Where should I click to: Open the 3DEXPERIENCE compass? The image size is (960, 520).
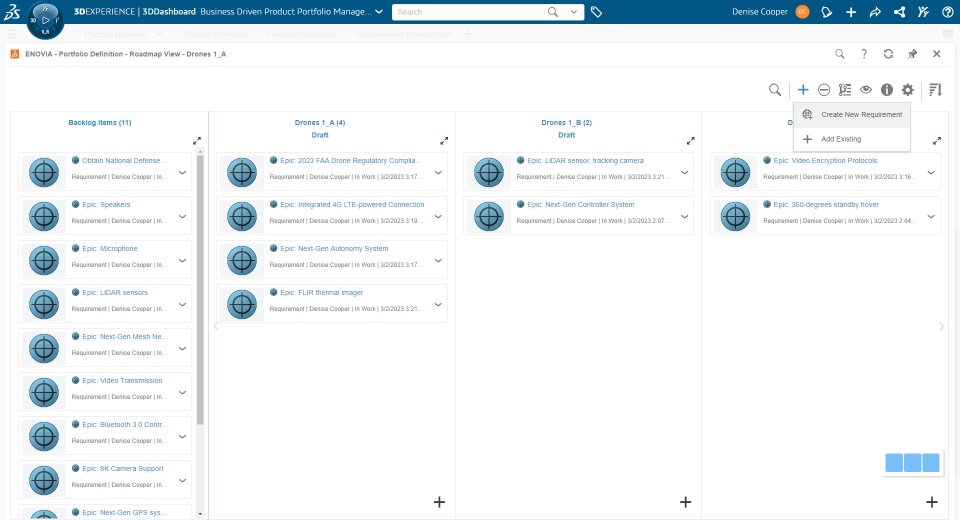coord(45,20)
